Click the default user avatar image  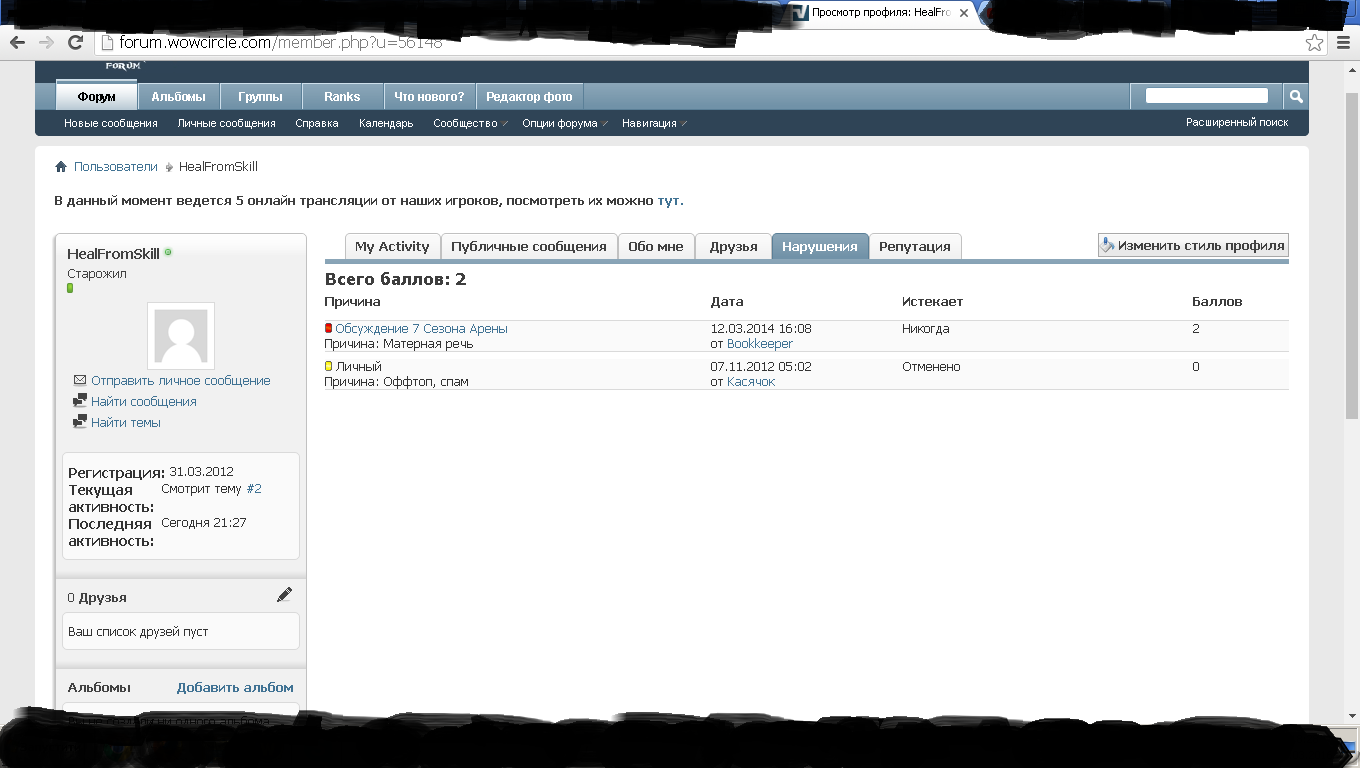181,336
